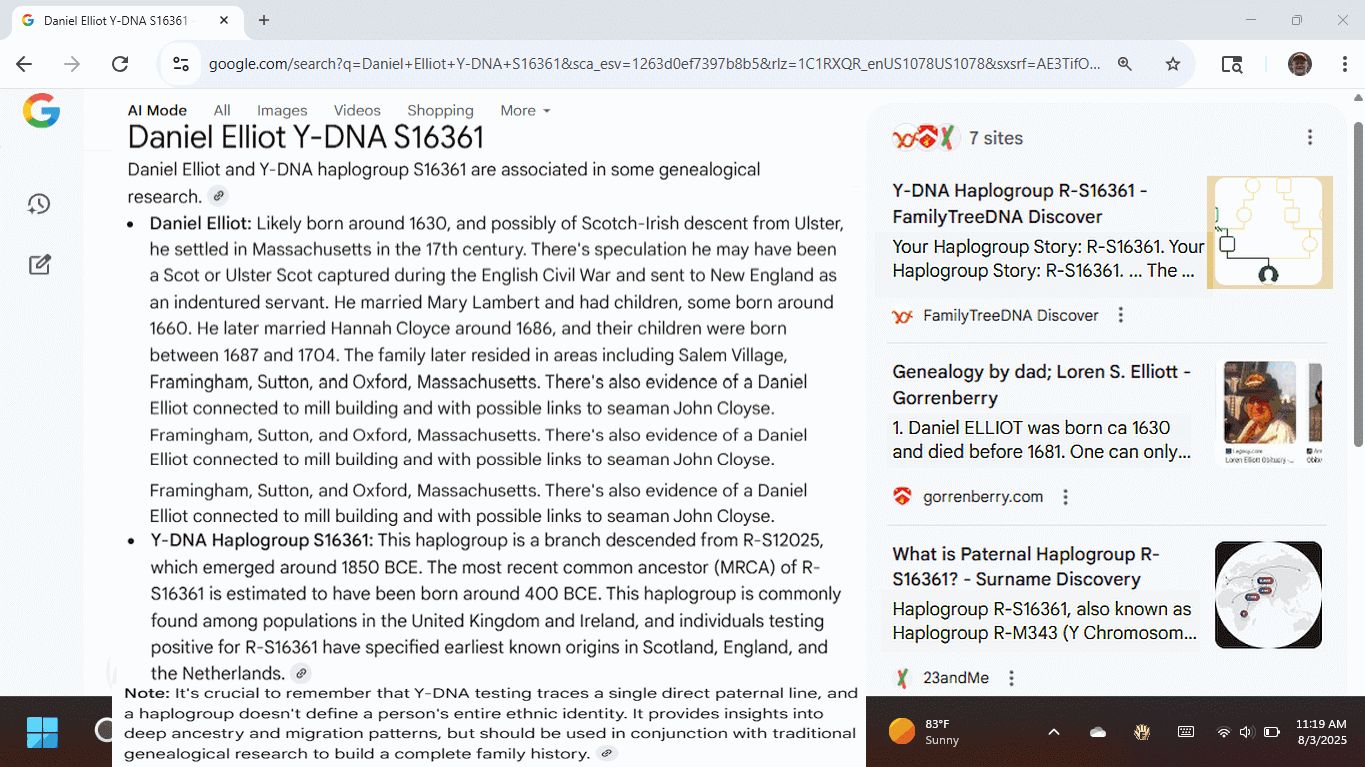Show hidden system tray icons chevron
Image resolution: width=1365 pixels, height=767 pixels.
1054,732
